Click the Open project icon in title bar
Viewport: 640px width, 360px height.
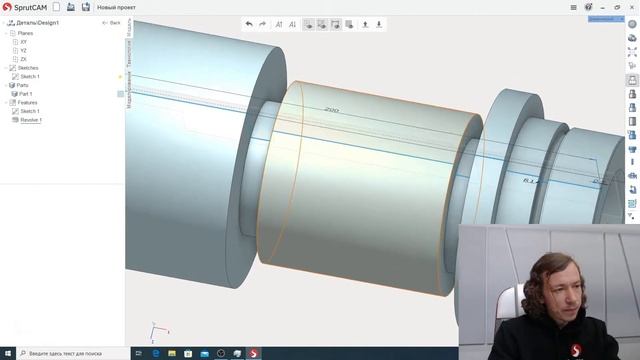71,7
